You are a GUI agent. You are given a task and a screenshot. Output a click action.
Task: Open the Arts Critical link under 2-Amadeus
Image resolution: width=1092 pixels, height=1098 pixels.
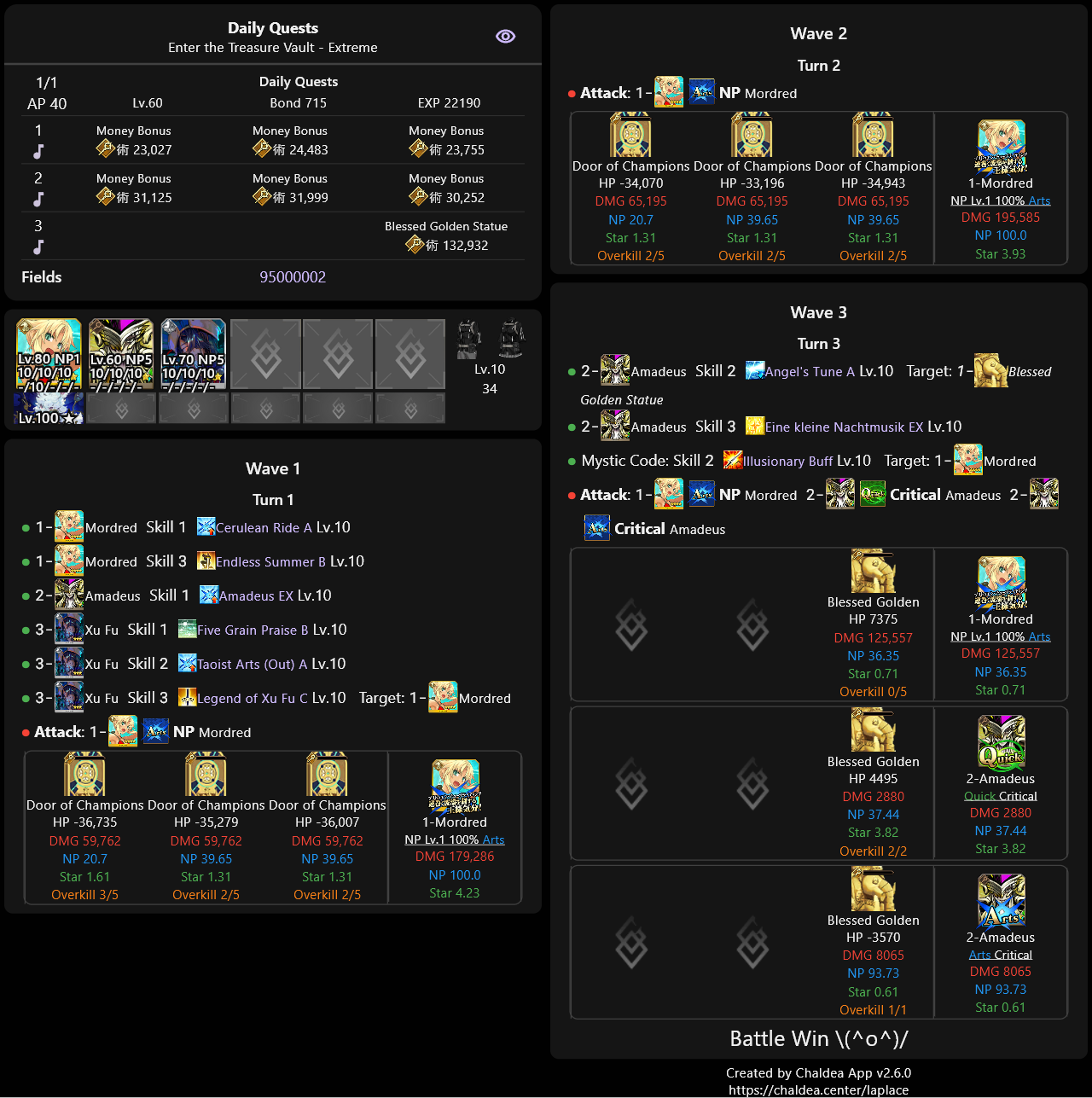(x=1001, y=955)
